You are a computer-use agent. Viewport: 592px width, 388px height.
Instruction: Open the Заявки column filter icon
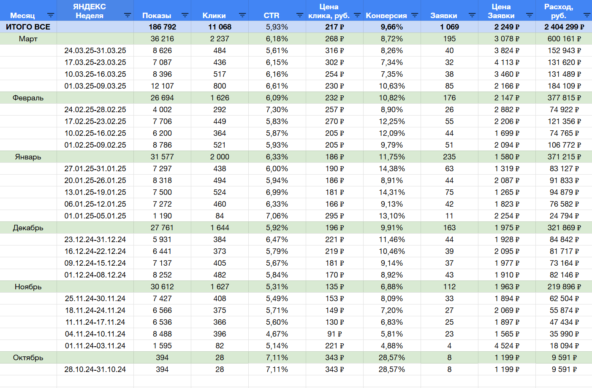[472, 15]
